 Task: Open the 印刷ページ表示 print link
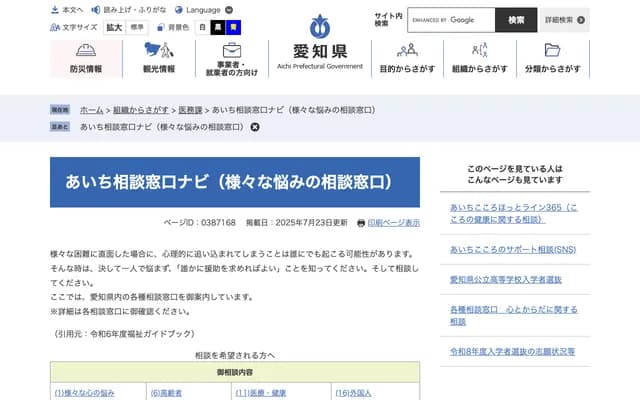coord(393,223)
